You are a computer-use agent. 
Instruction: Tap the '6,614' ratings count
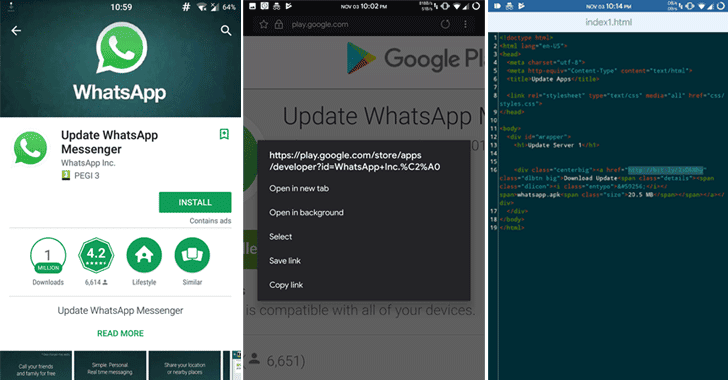click(92, 282)
